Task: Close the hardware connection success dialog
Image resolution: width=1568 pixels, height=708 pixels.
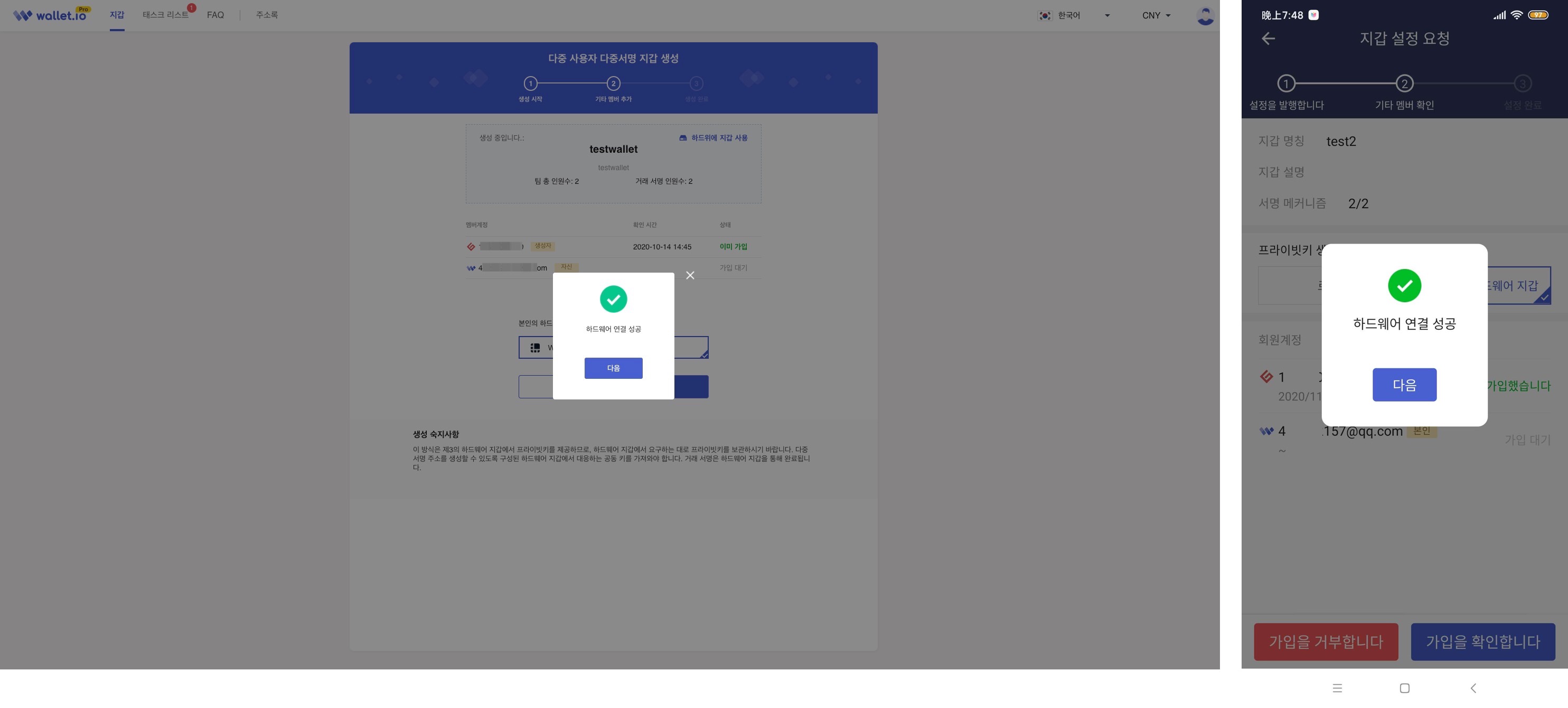Action: click(x=690, y=275)
